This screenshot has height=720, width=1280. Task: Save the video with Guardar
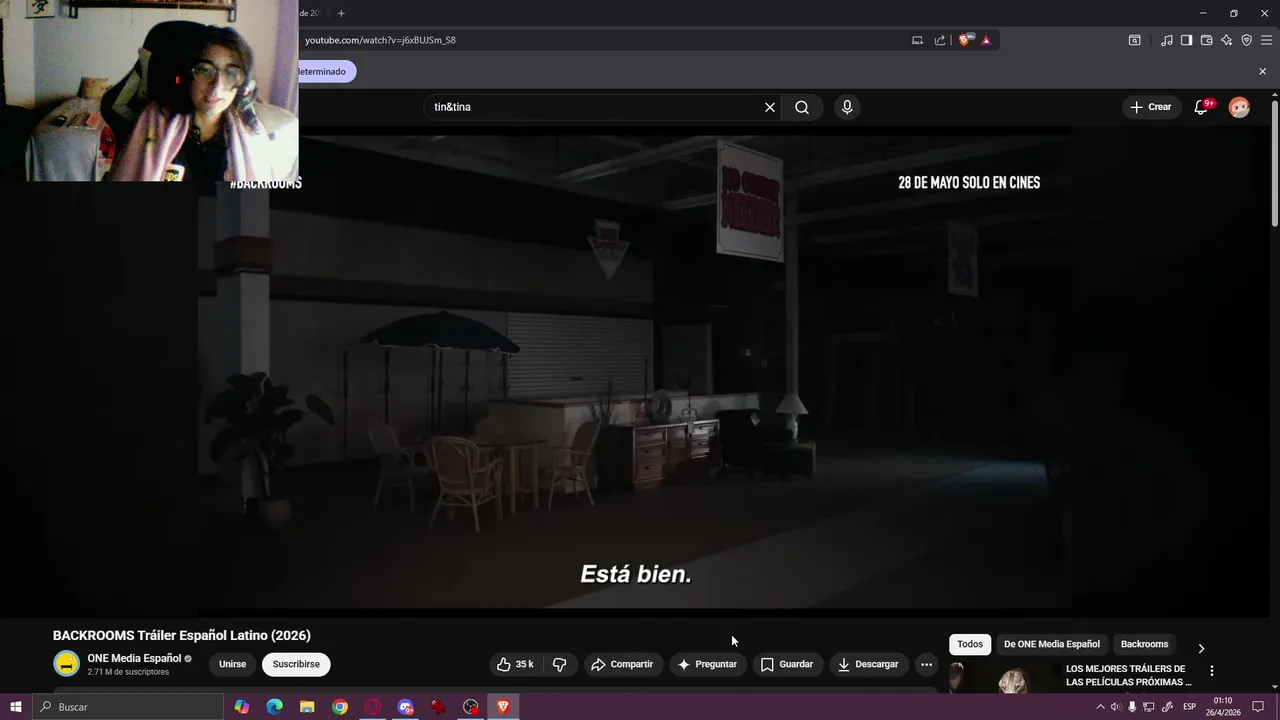[x=787, y=664]
